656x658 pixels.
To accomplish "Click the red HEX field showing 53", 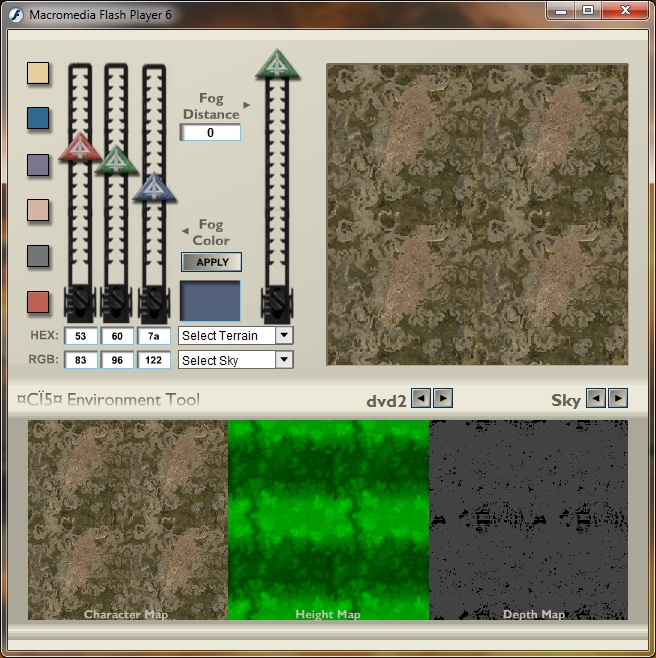I will [x=81, y=336].
